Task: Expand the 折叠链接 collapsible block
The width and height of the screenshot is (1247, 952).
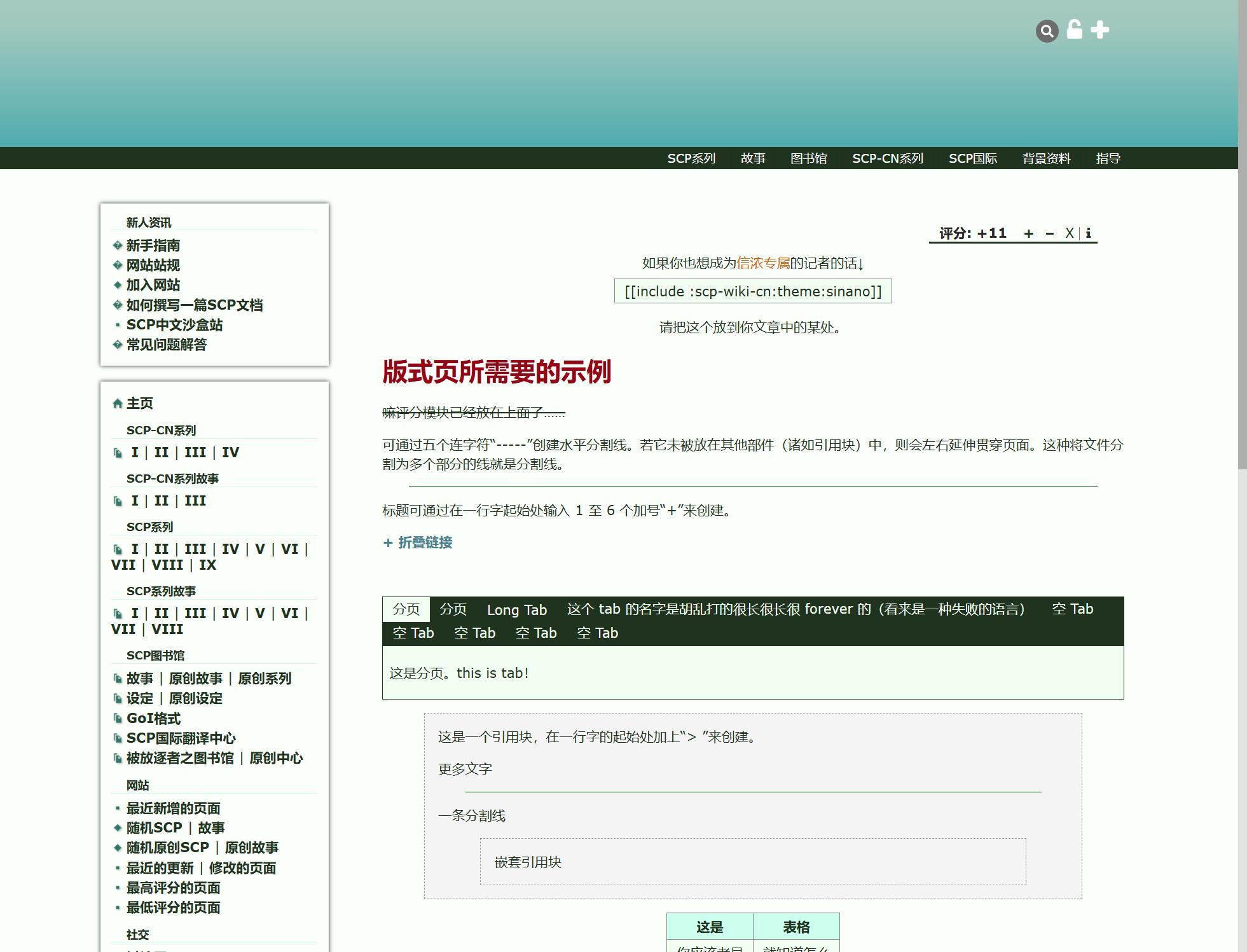Action: [418, 542]
